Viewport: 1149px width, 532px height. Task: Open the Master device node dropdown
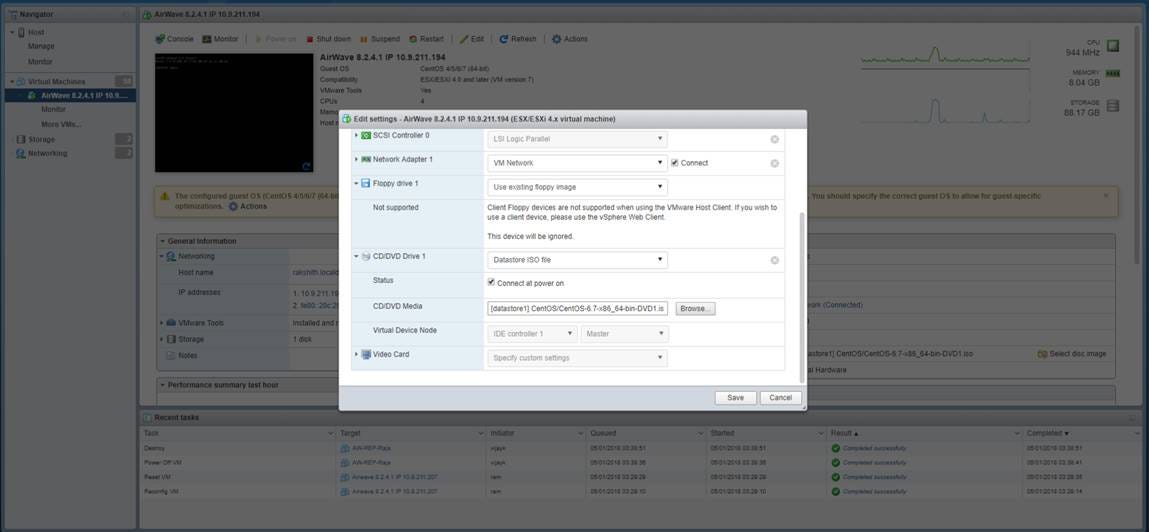[x=624, y=333]
